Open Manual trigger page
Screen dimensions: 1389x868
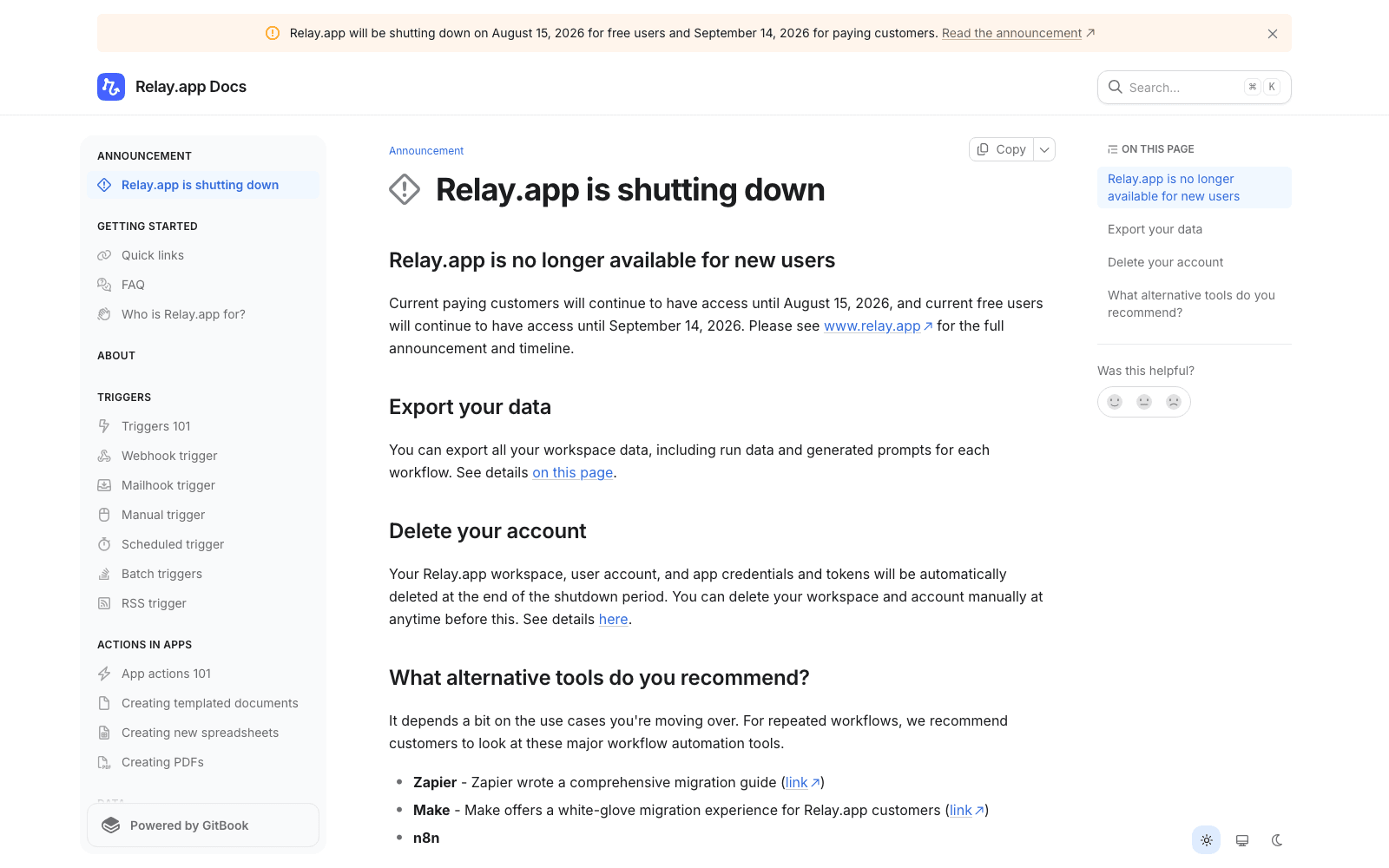click(x=203, y=515)
